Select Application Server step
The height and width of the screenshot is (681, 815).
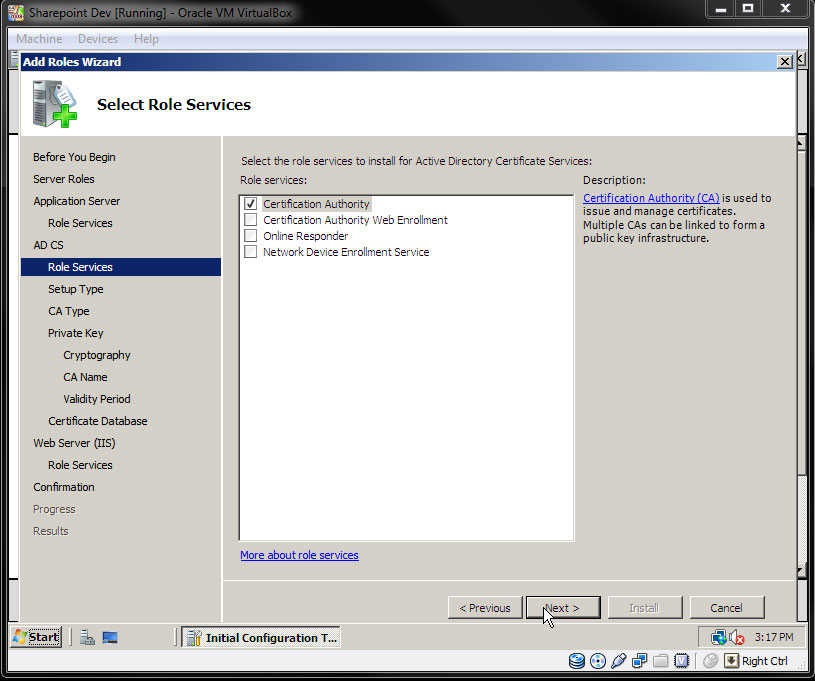pos(77,201)
